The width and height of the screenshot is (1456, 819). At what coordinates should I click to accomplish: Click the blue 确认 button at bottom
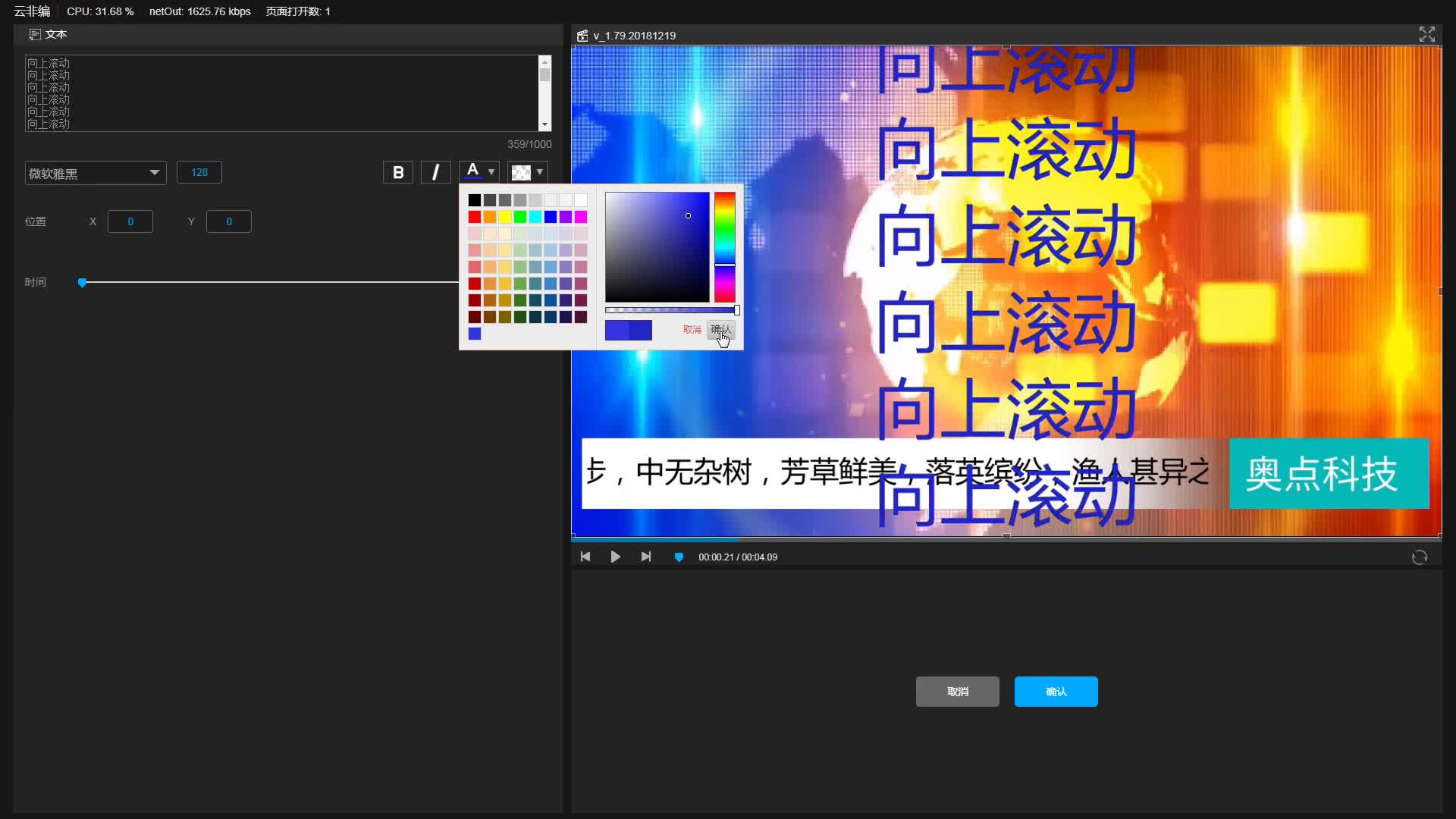point(1056,692)
